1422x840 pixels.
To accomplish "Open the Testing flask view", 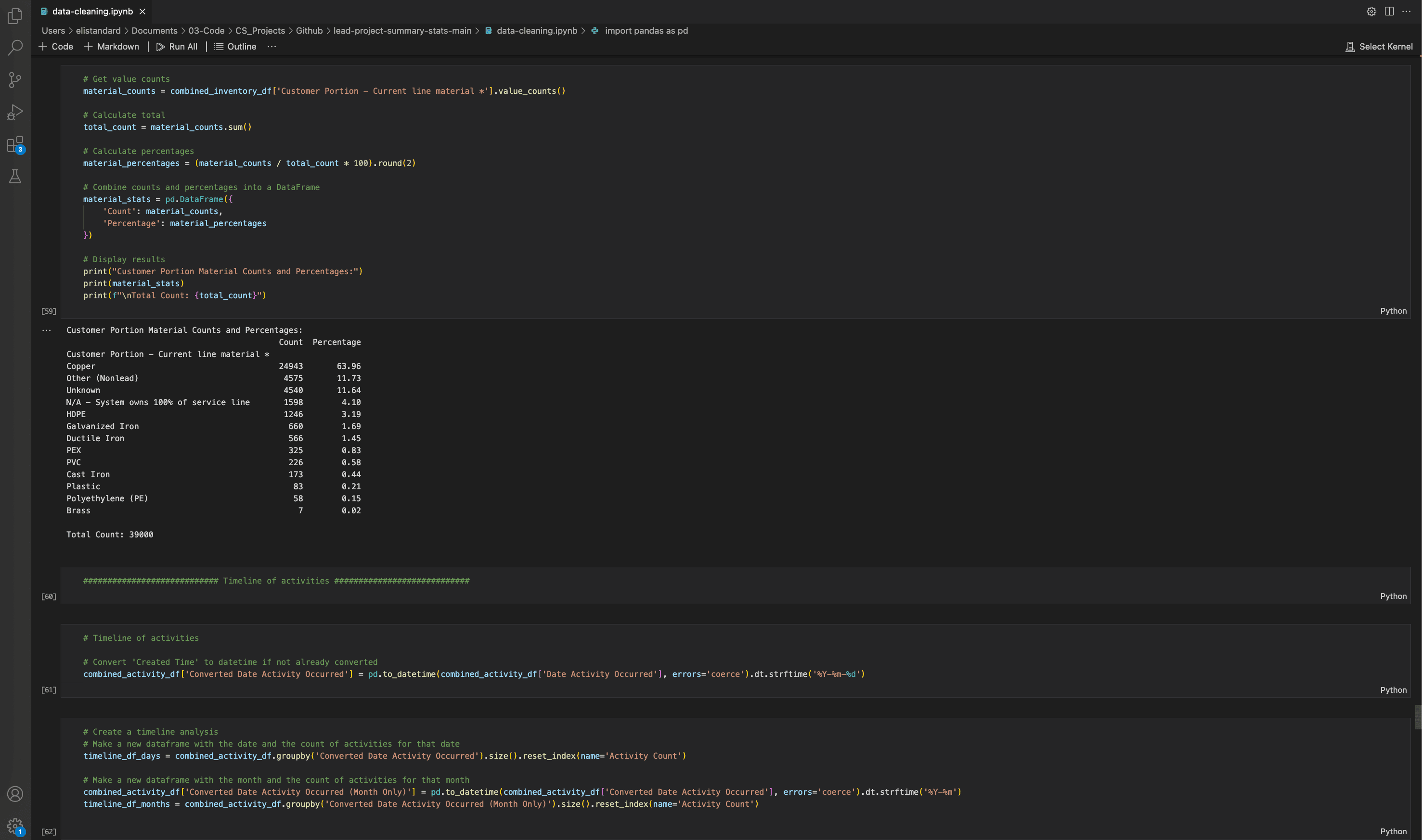I will 15,177.
